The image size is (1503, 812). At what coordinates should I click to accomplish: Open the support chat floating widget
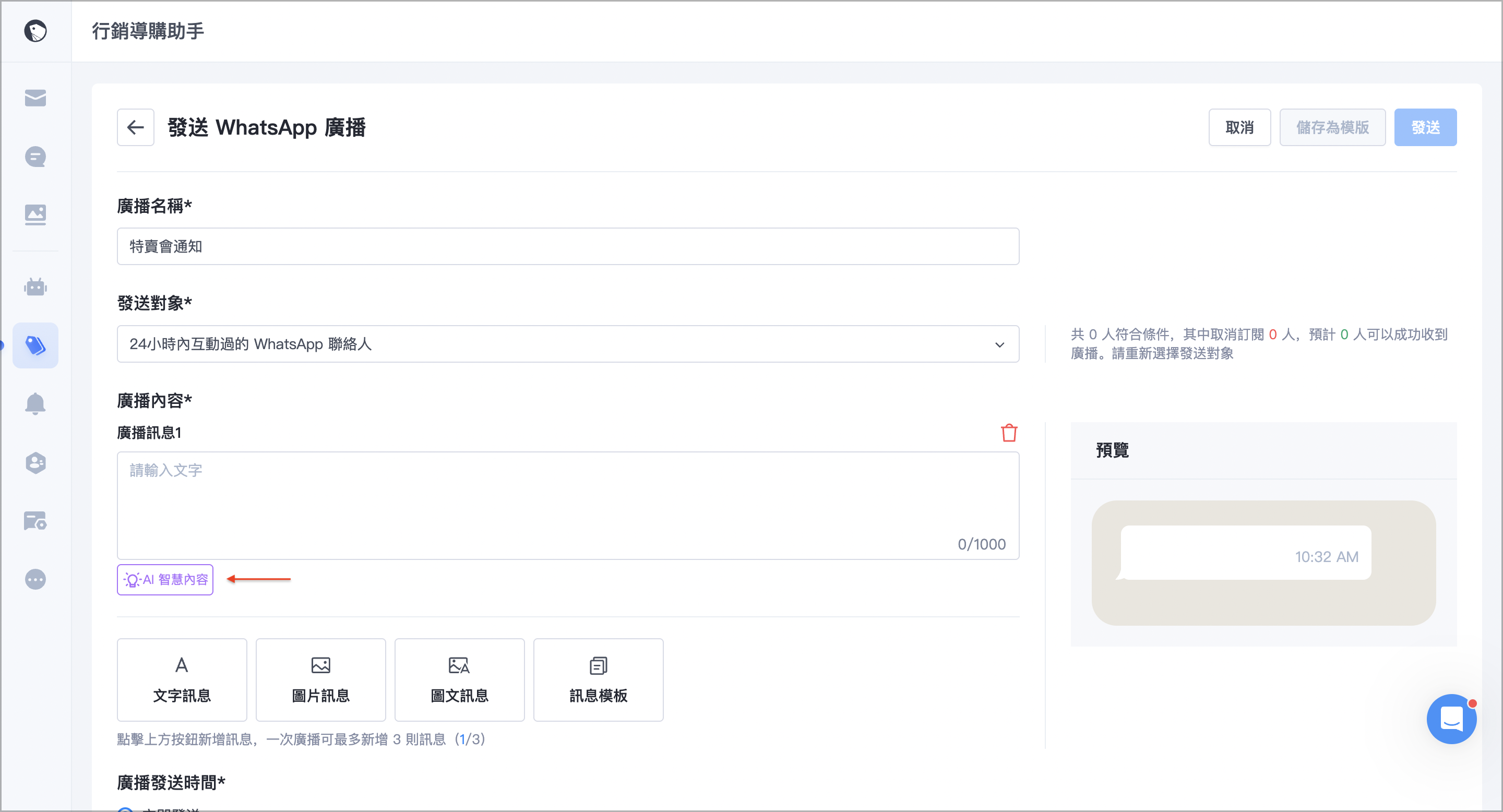(x=1451, y=719)
